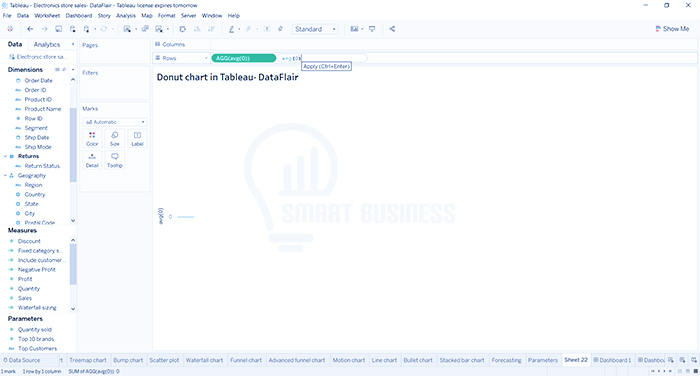This screenshot has height=376, width=700.
Task: Open the Tooltip mark card
Action: (x=115, y=160)
